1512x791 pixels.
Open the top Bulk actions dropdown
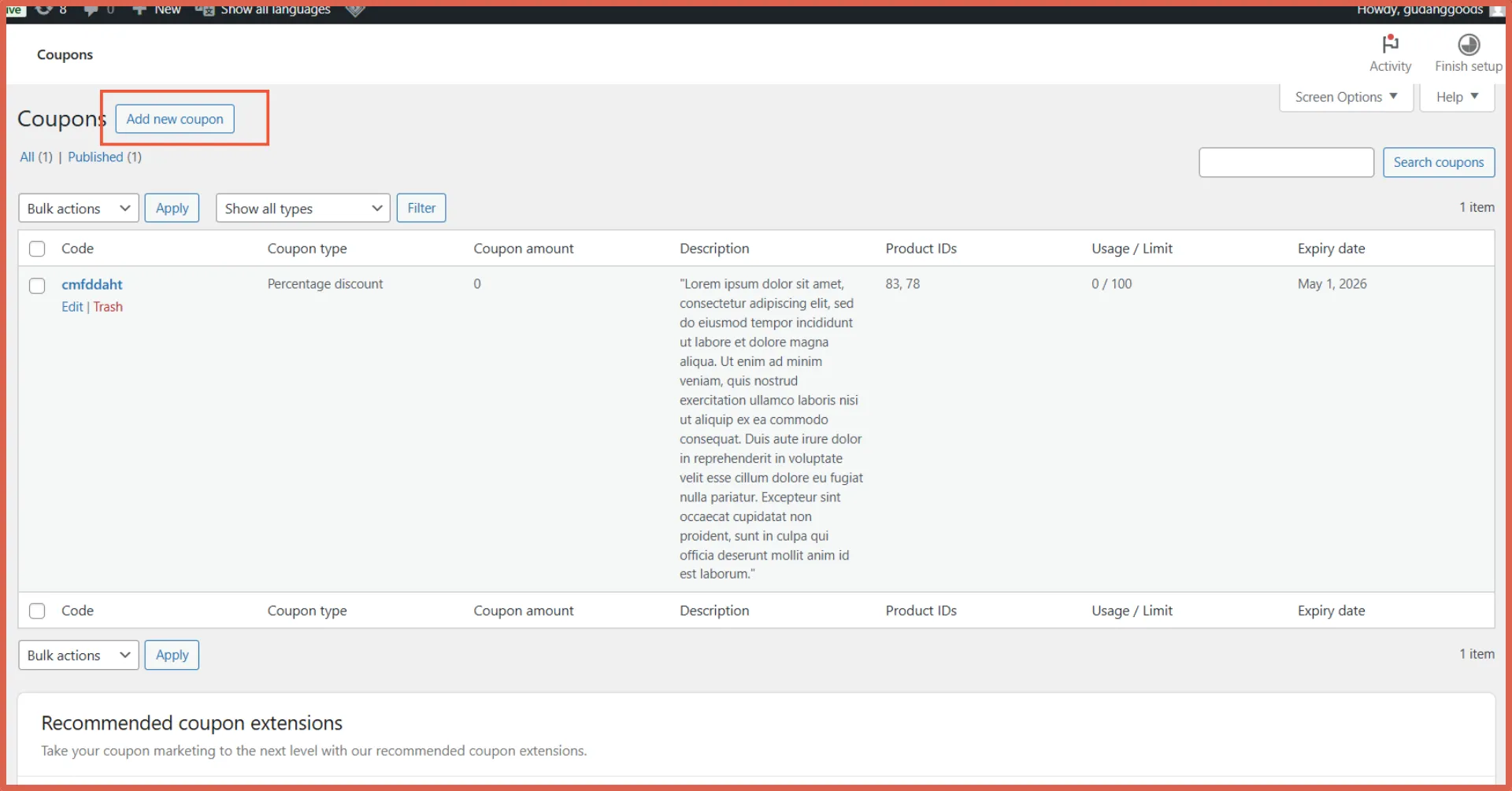click(78, 209)
